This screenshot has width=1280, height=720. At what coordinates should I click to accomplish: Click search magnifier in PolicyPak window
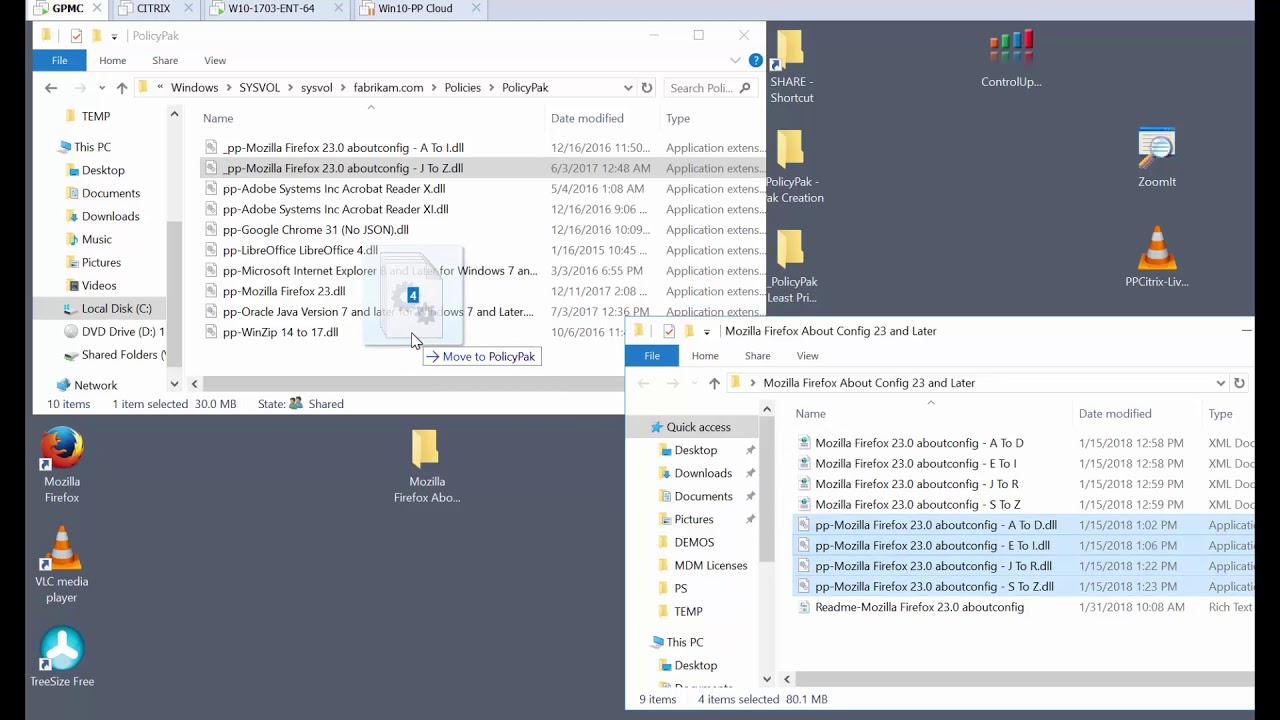(x=745, y=88)
